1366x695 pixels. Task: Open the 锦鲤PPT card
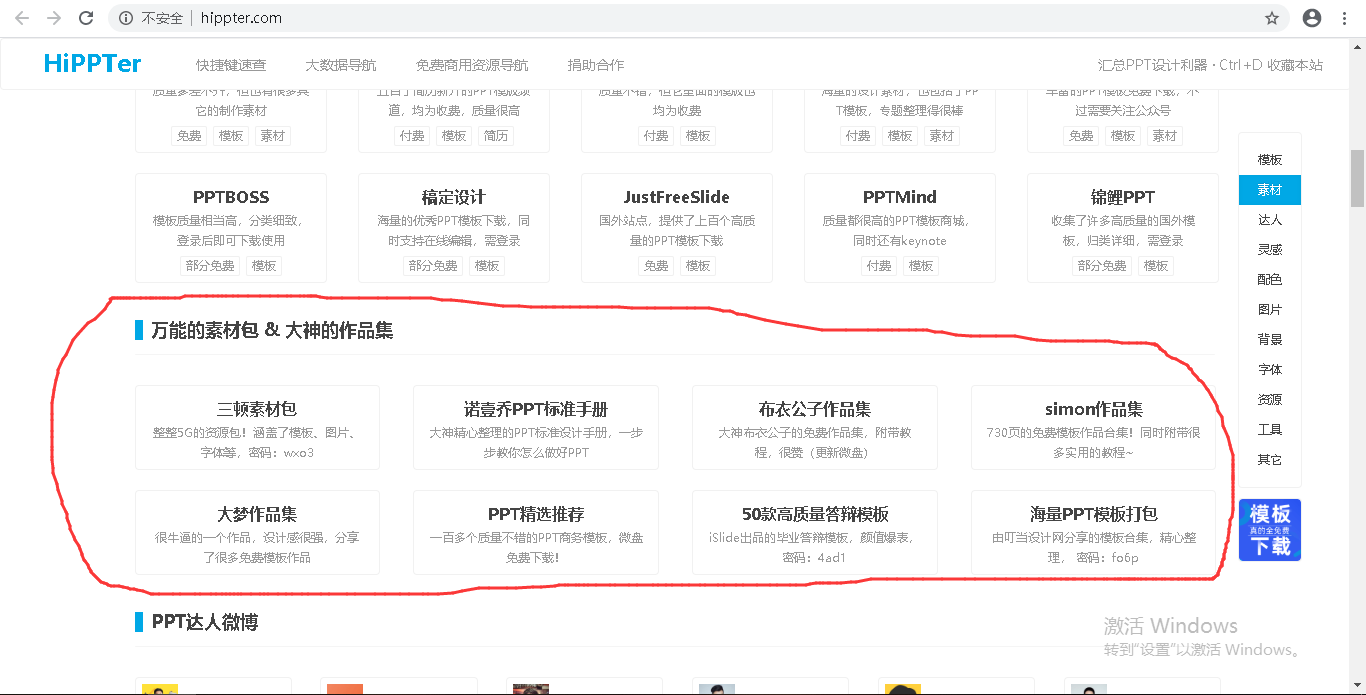(1123, 228)
